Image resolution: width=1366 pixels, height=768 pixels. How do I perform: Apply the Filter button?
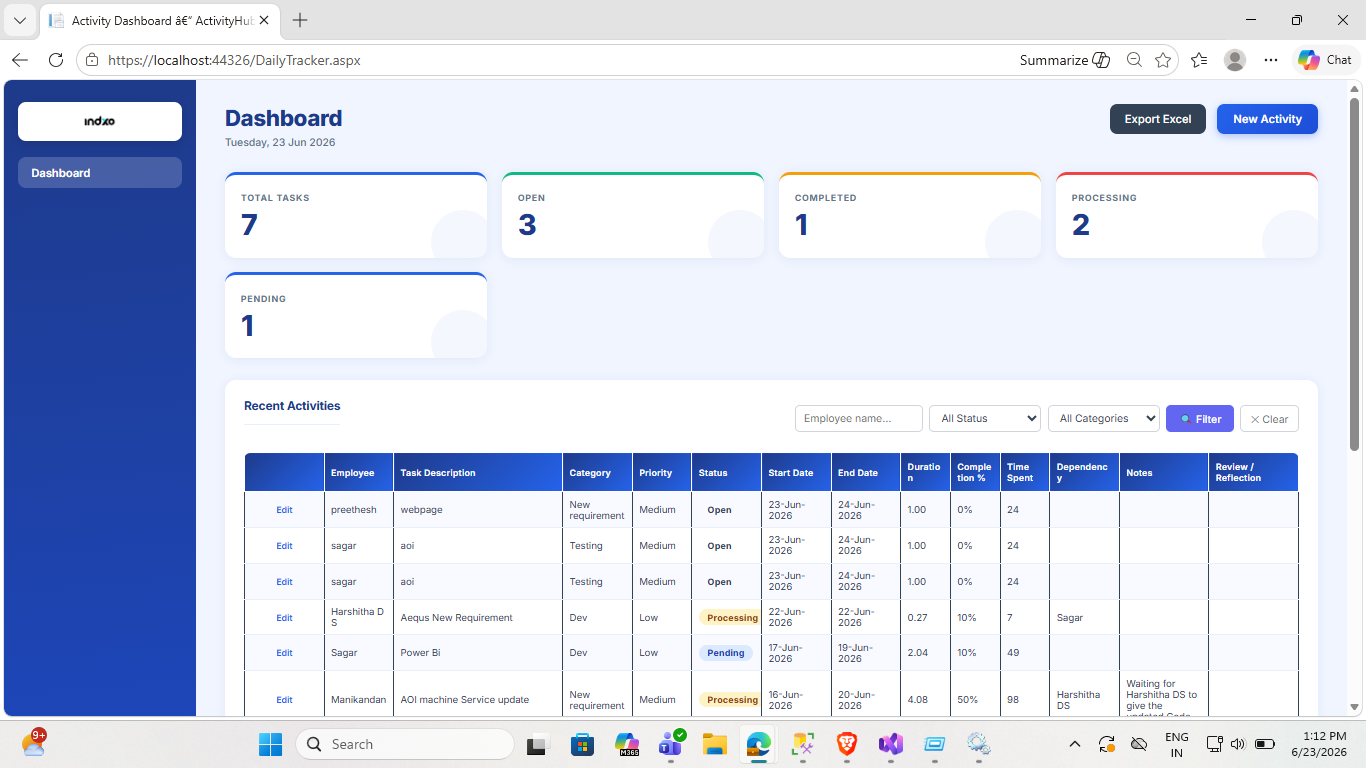(x=1200, y=419)
